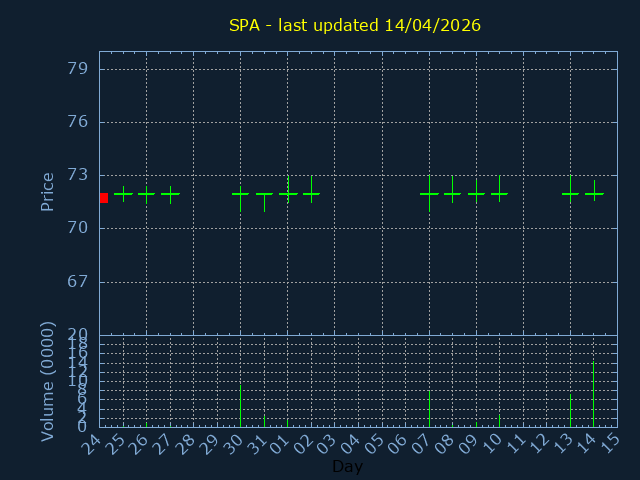Click the 67 price tick label

tap(78, 281)
